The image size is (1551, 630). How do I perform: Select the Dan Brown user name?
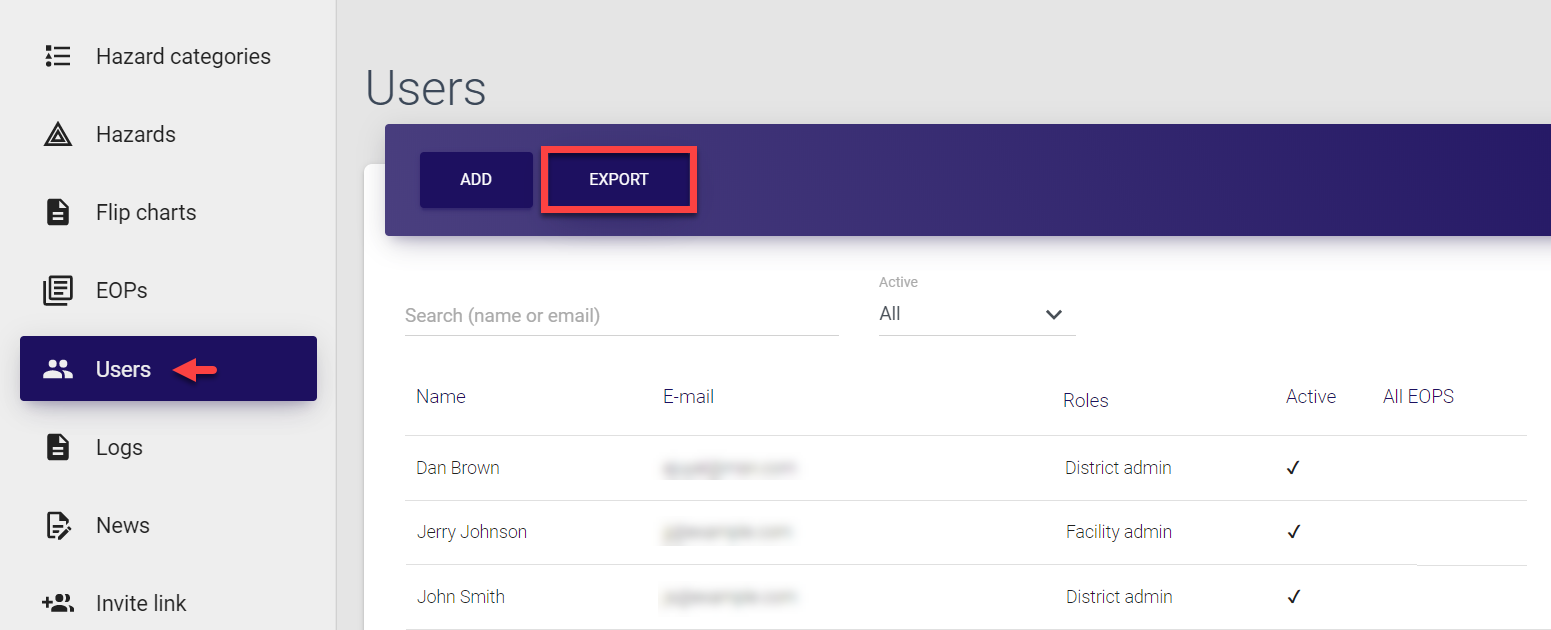tap(458, 468)
